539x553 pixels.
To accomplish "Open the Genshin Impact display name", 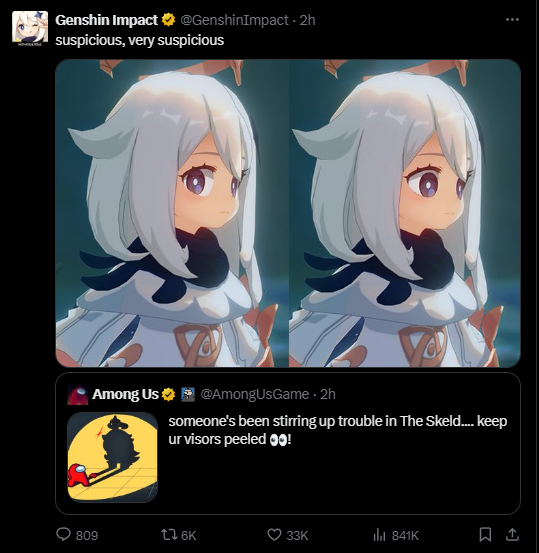I will (106, 20).
